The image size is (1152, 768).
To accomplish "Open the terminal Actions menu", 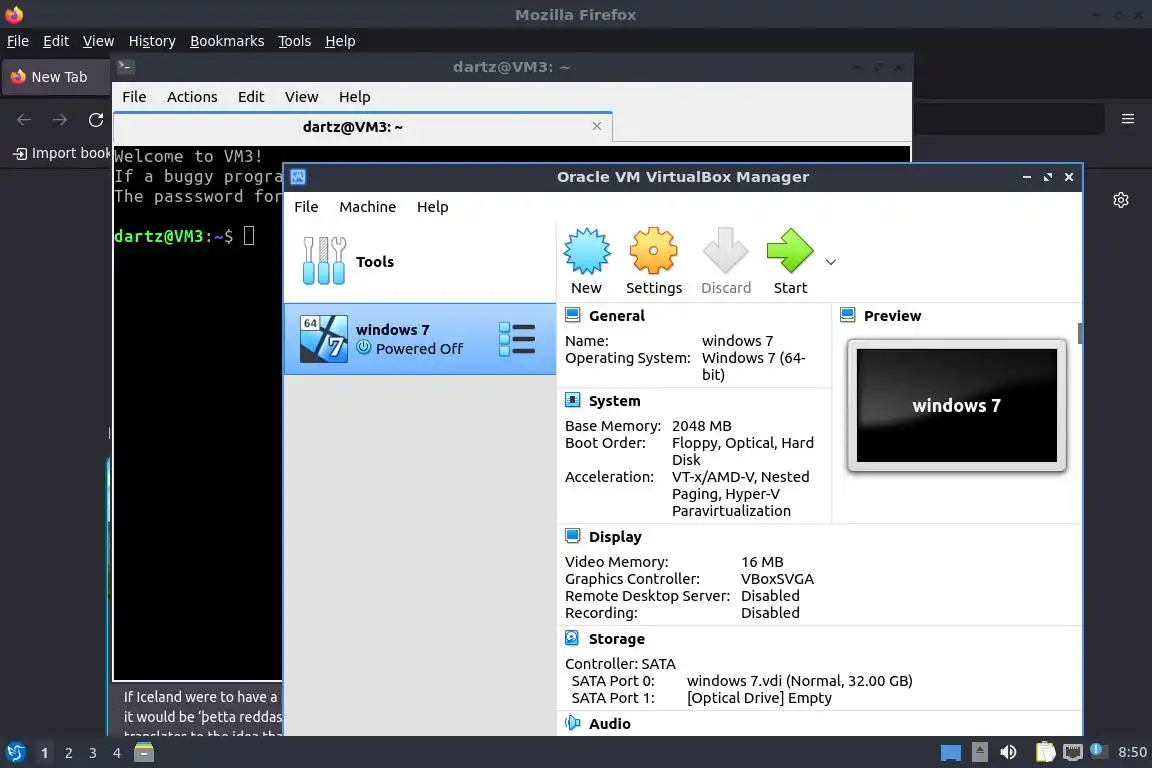I will (192, 97).
